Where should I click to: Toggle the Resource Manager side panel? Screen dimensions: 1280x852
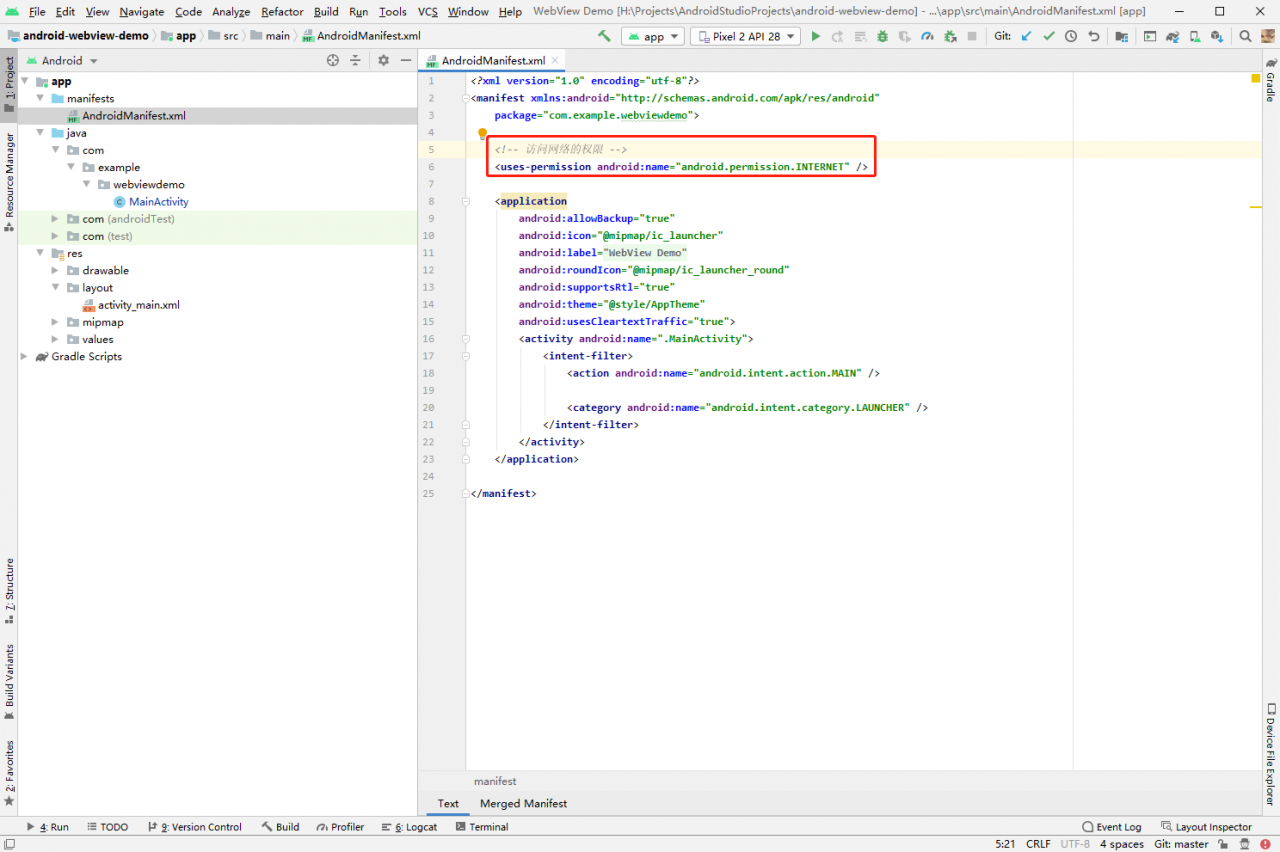[8, 181]
